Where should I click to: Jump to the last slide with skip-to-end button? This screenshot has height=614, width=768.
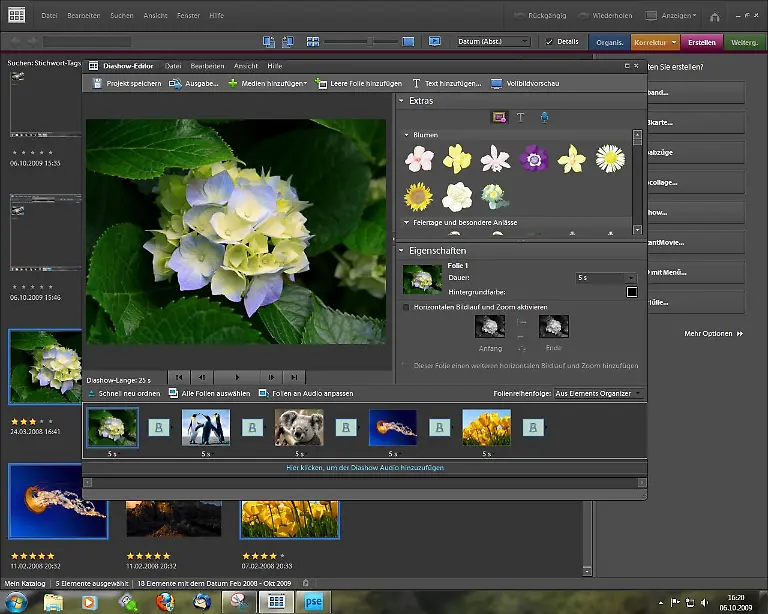click(x=293, y=377)
